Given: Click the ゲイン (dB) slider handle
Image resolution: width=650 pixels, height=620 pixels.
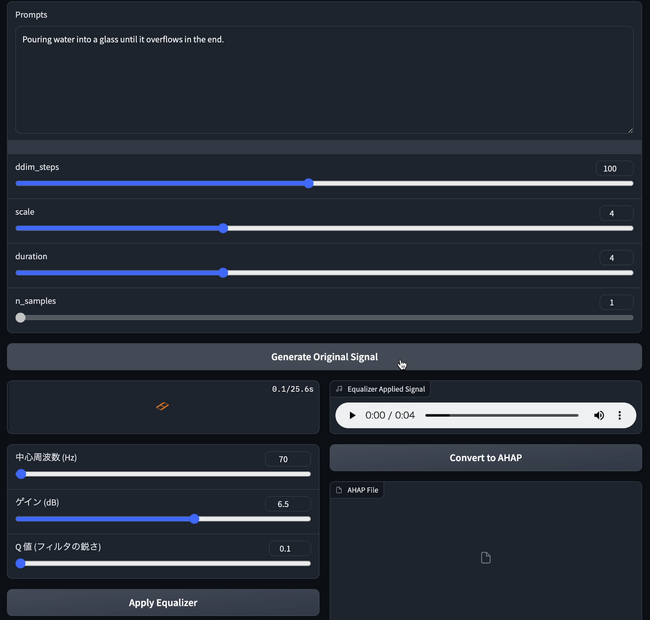Looking at the screenshot, I should click(194, 519).
